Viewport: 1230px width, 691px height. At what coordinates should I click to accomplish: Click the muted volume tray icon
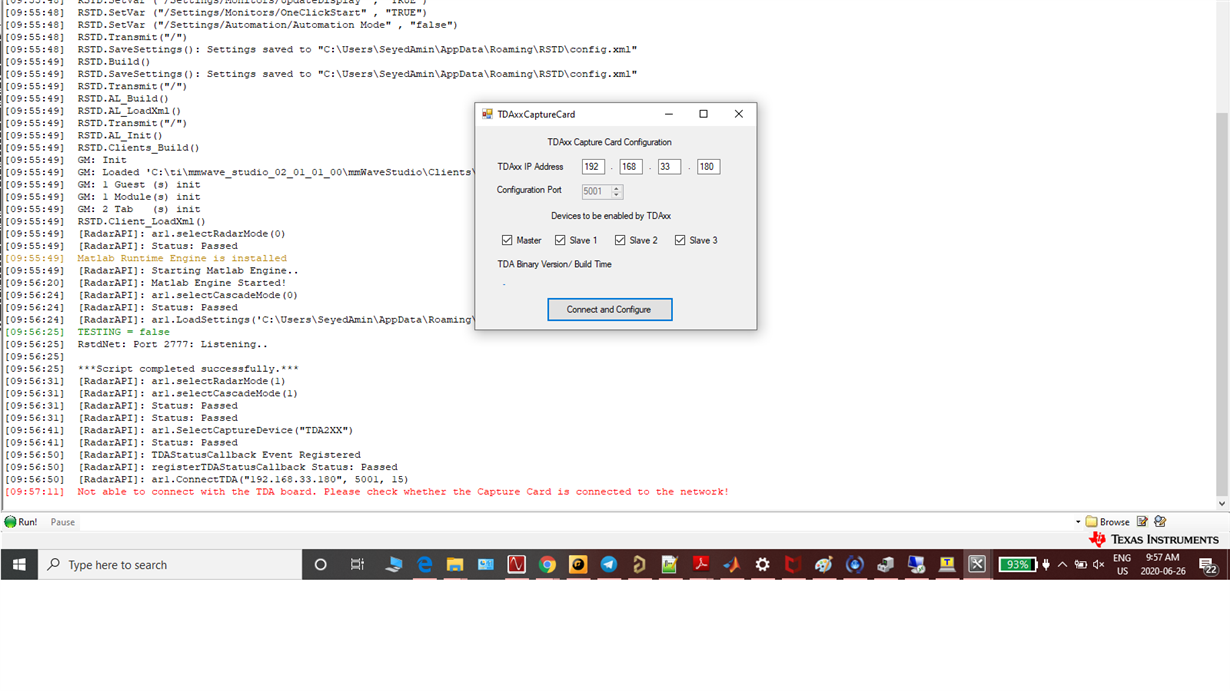tap(1098, 564)
